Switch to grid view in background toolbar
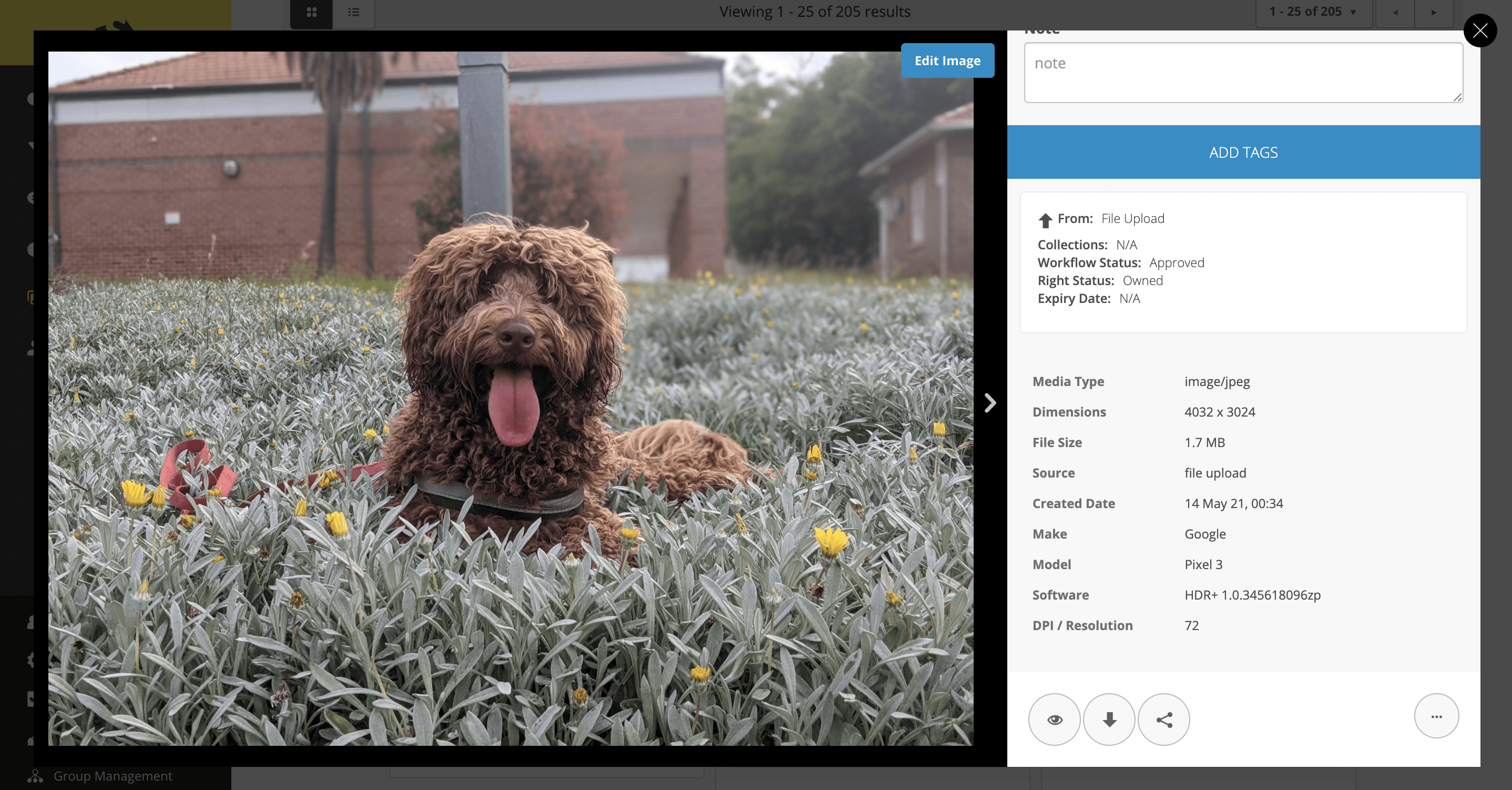Image resolution: width=1512 pixels, height=790 pixels. (x=312, y=12)
